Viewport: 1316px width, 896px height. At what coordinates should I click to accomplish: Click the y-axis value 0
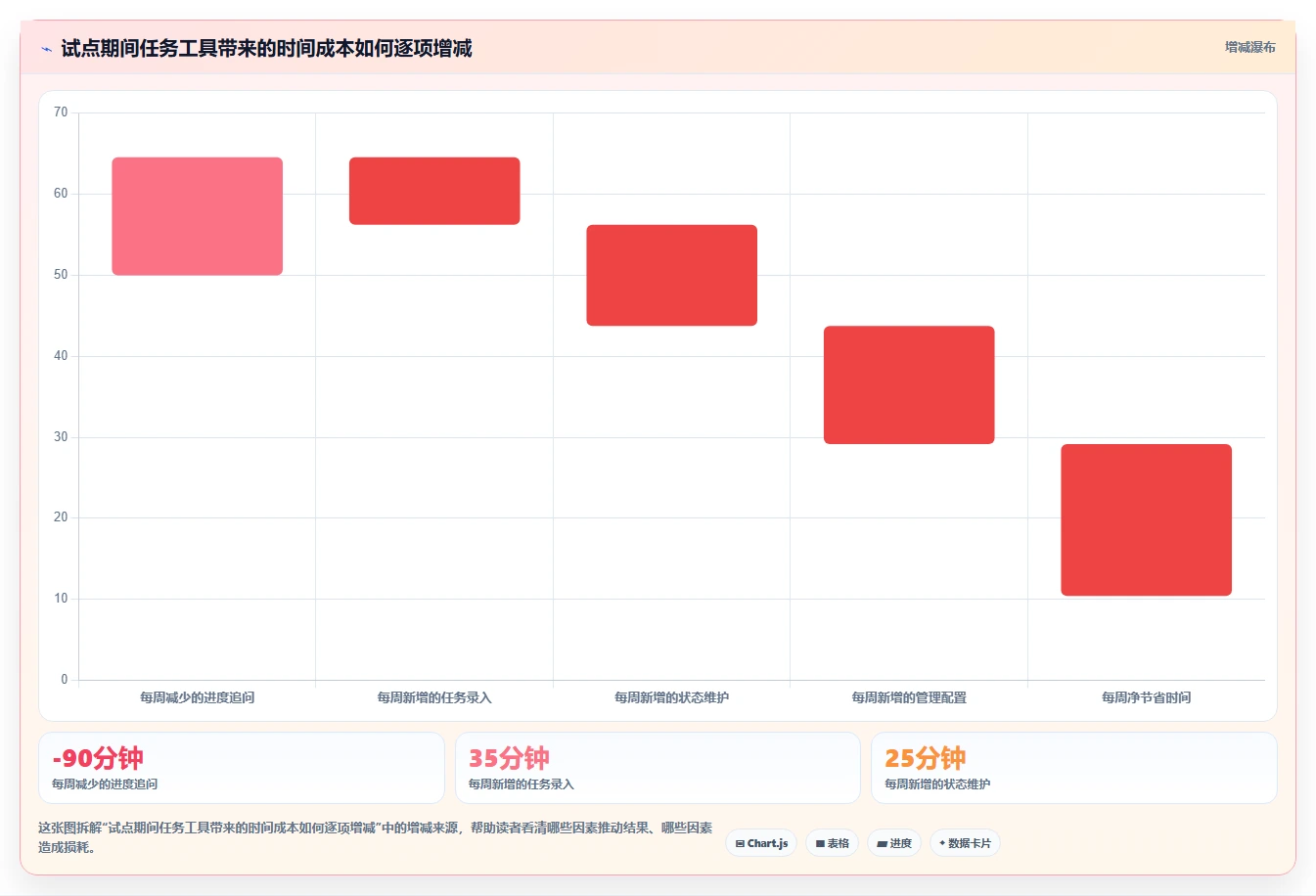point(65,680)
